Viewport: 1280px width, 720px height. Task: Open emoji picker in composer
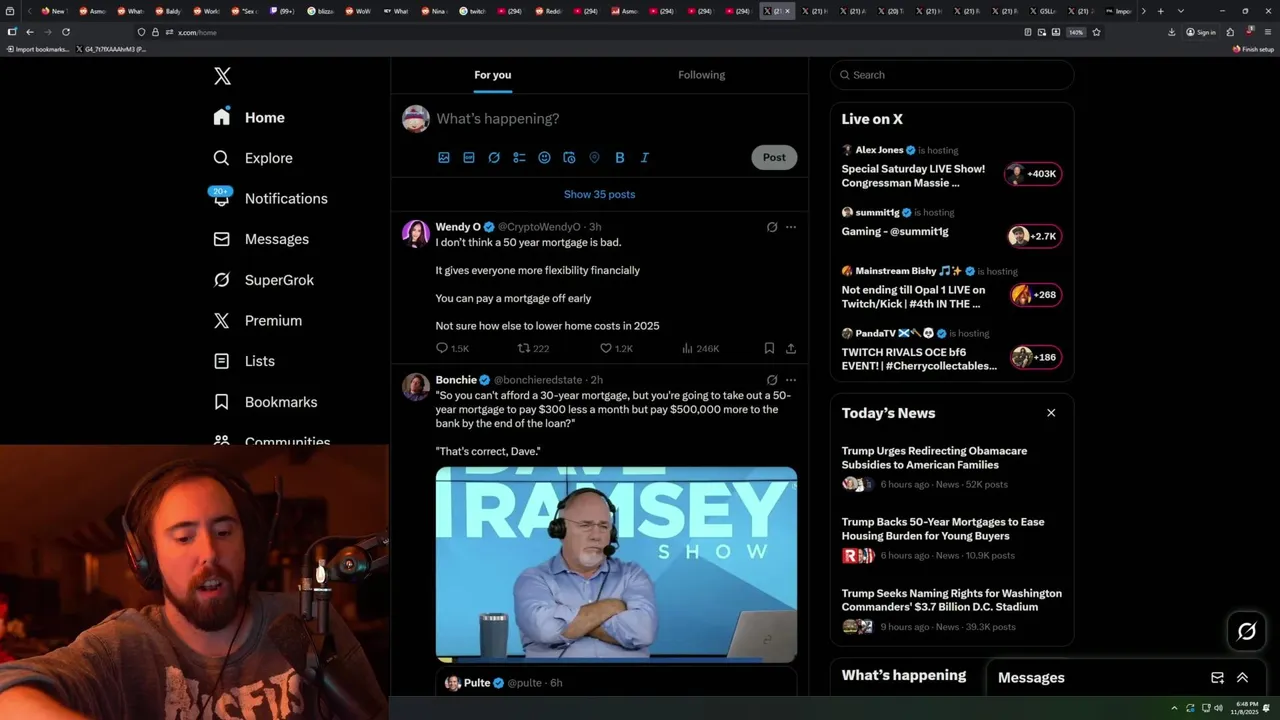[x=544, y=158]
